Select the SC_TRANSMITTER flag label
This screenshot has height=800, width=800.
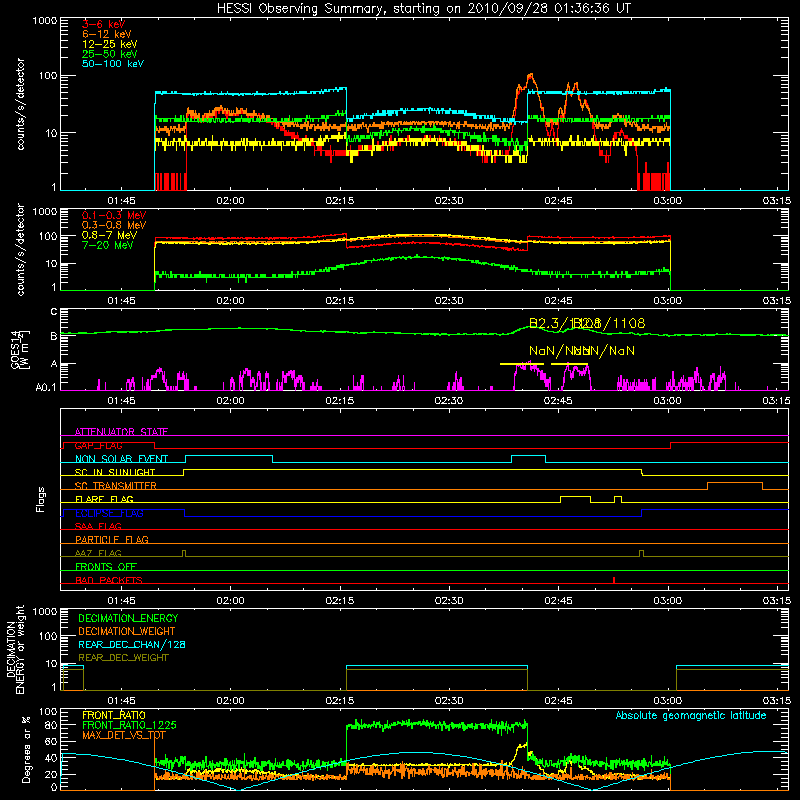click(115, 486)
